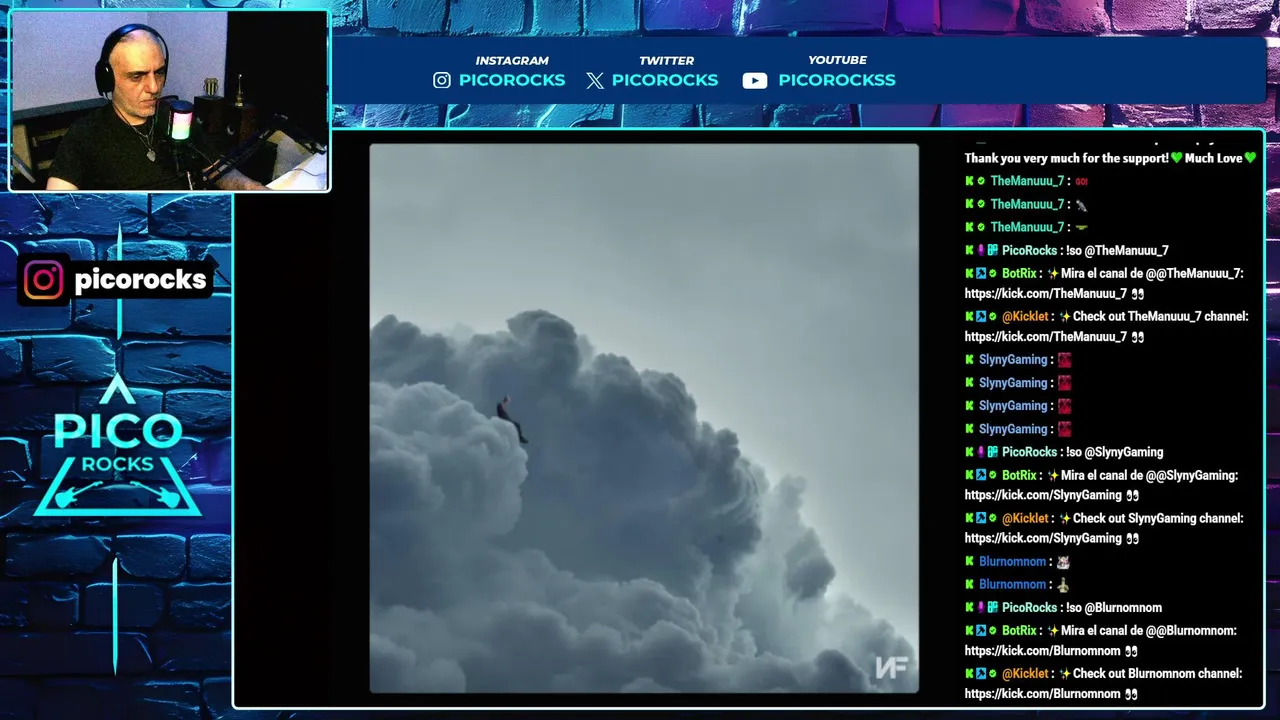Click 'Check out TheManuuu_7 channel:' text

[1161, 316]
